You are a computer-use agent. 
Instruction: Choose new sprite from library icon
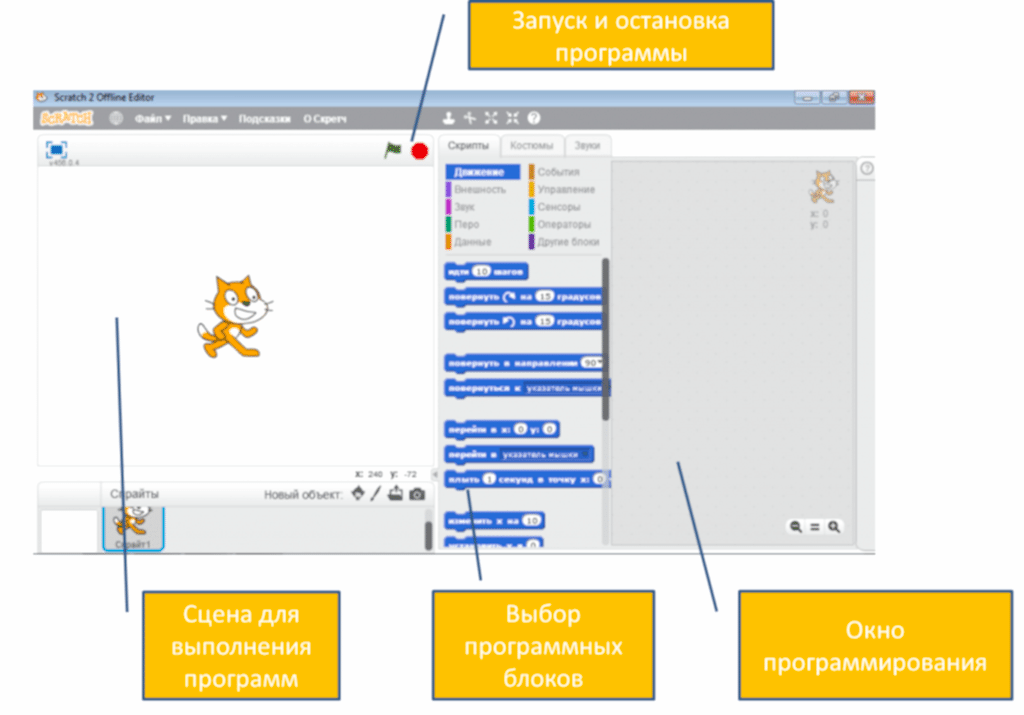pyautogui.click(x=358, y=494)
